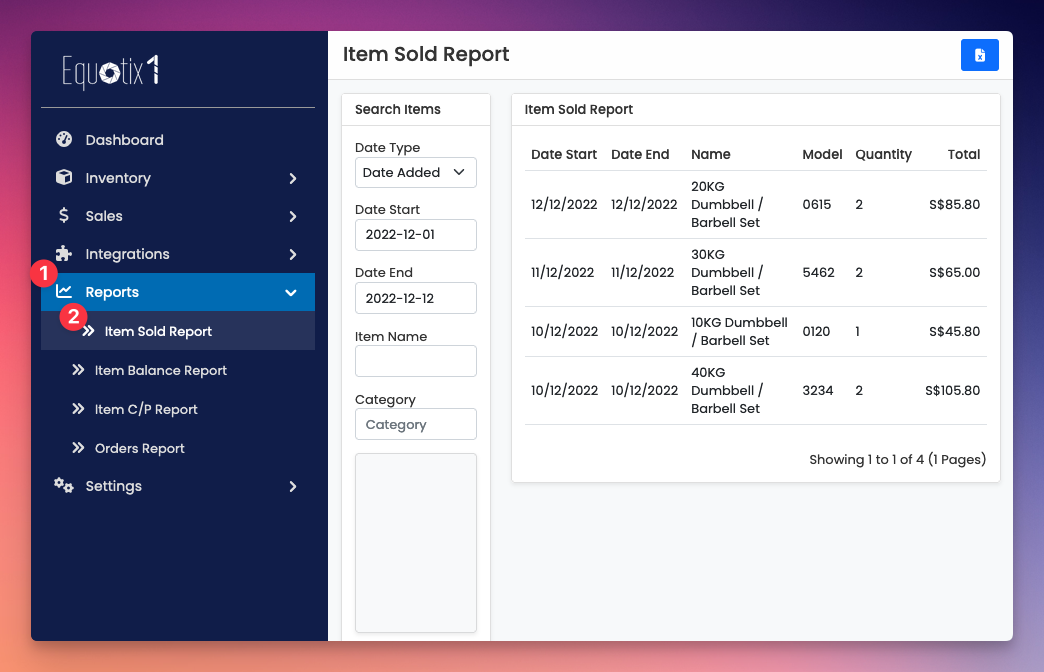1044x672 pixels.
Task: Click the Dashboard gauge icon
Action: [64, 140]
